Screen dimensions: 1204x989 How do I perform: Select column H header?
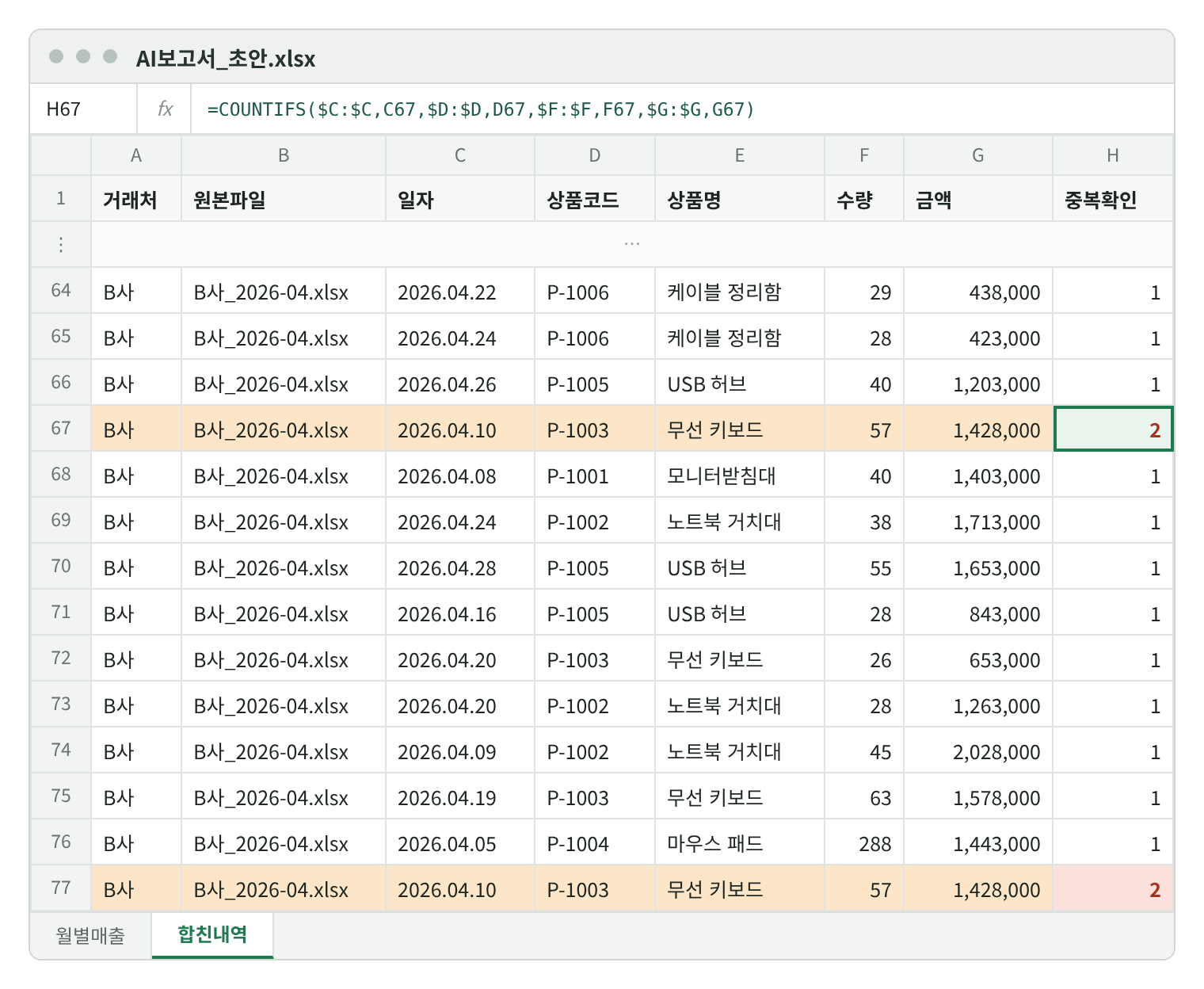coord(1113,155)
